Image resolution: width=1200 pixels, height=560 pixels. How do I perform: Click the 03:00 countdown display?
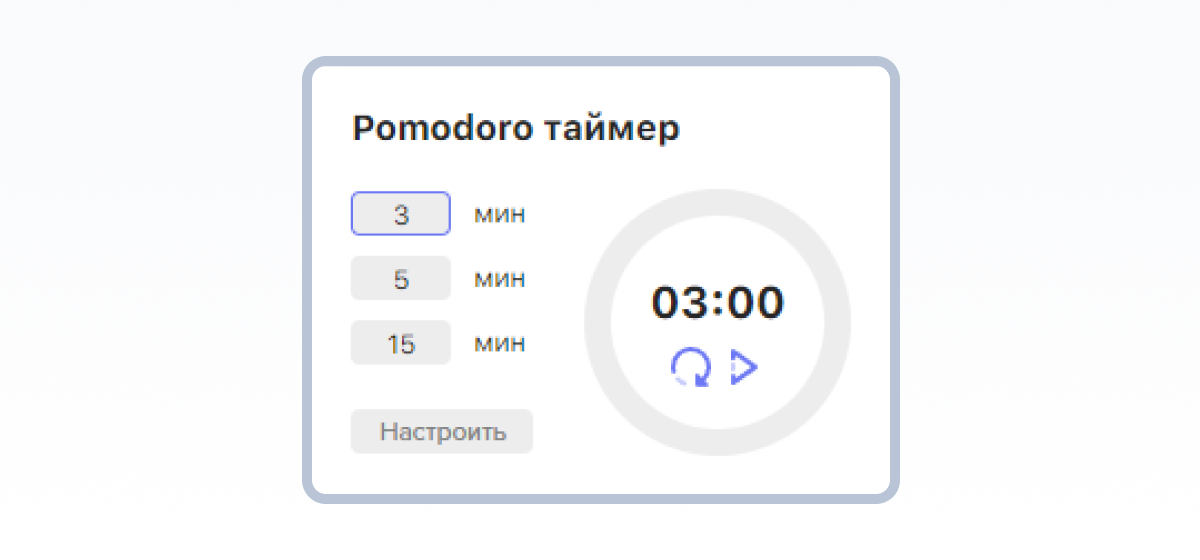click(x=717, y=302)
